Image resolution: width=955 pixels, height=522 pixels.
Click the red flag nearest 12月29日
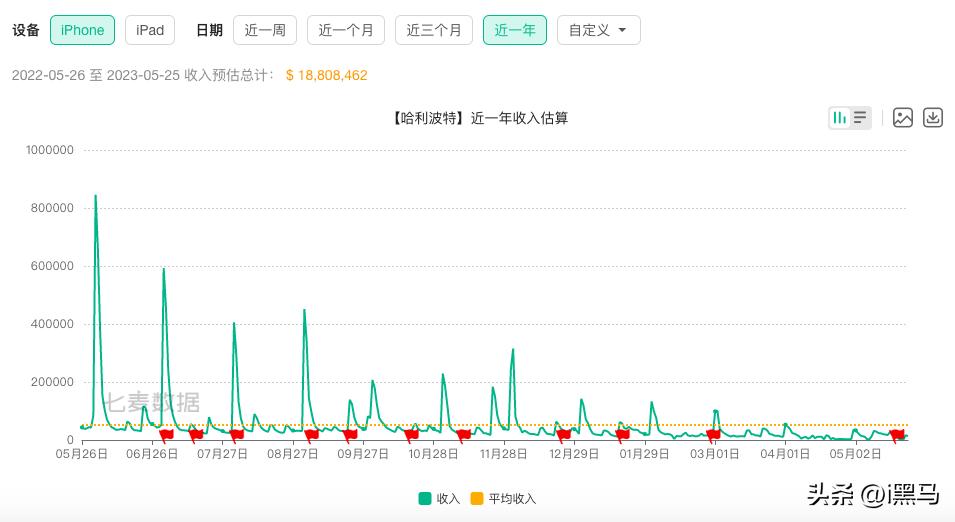563,435
